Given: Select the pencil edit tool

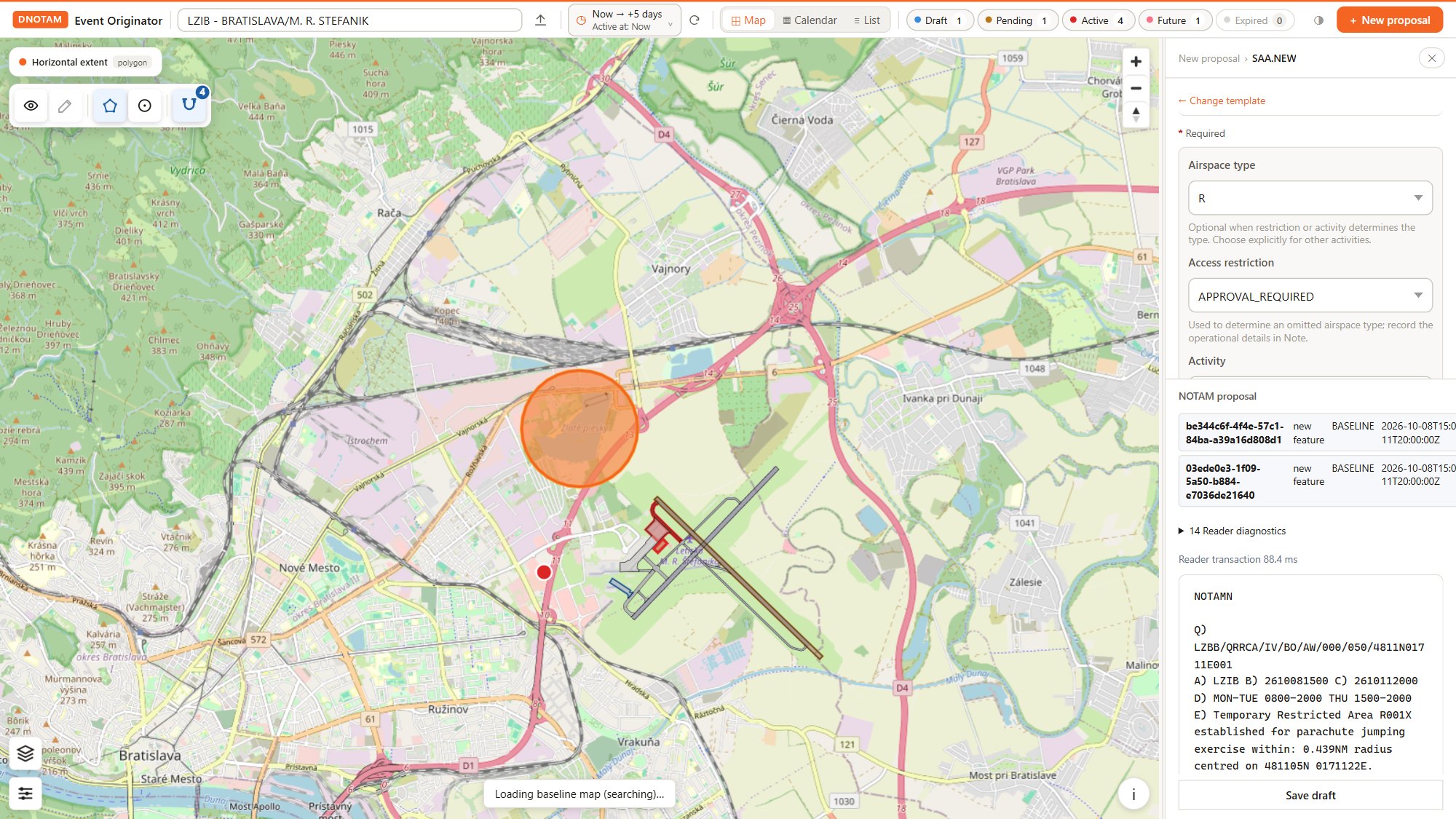Looking at the screenshot, I should [65, 106].
